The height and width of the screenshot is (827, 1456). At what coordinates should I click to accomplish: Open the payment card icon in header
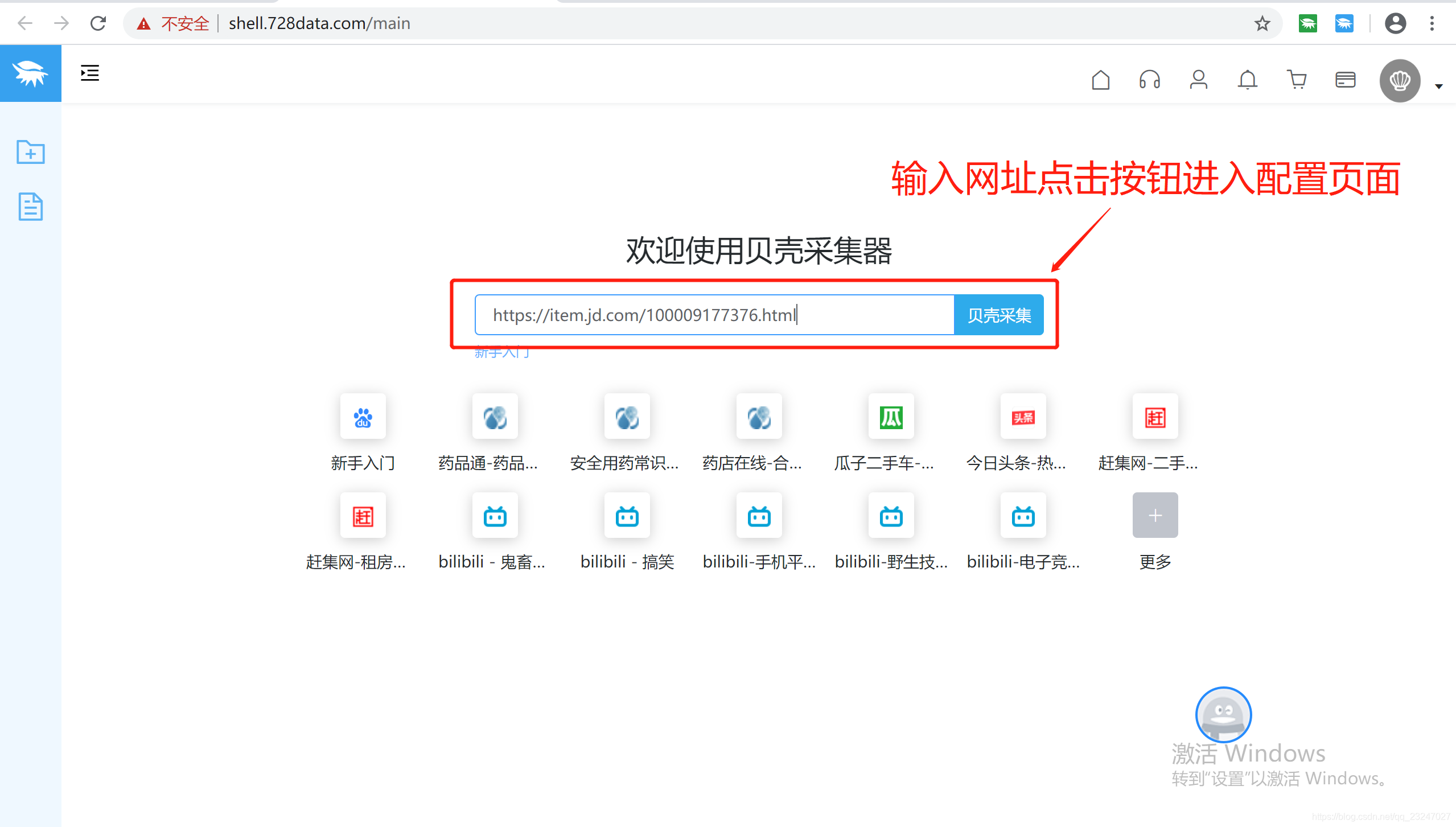point(1345,80)
